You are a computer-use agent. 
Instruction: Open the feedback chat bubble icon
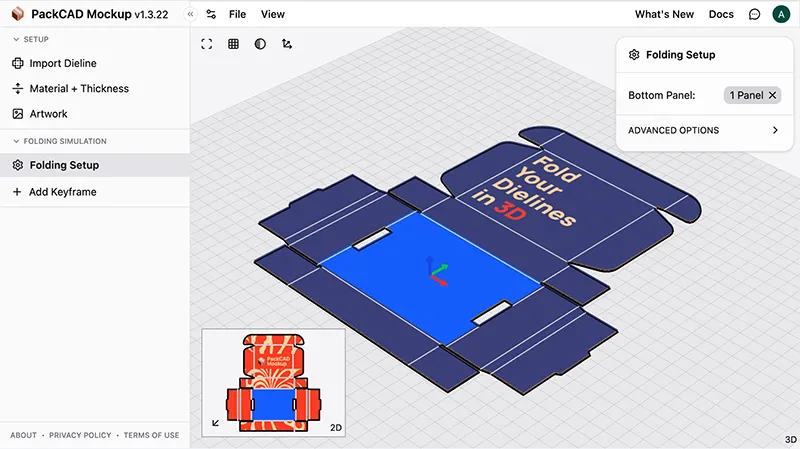(754, 14)
